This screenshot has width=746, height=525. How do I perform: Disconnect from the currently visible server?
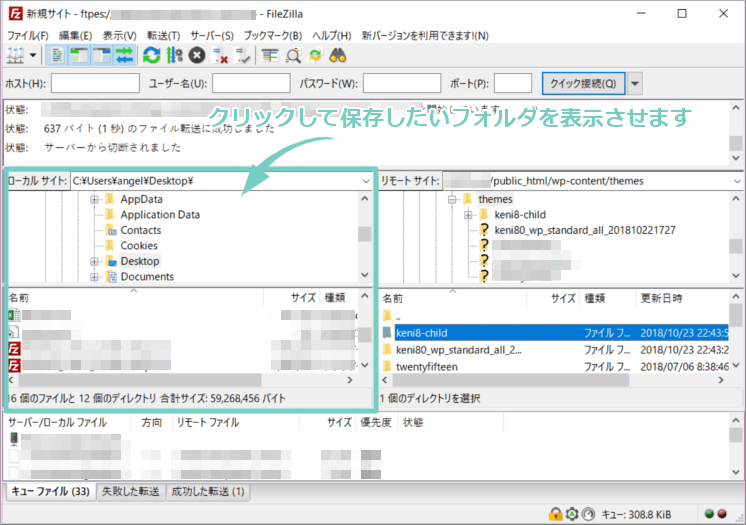[220, 56]
